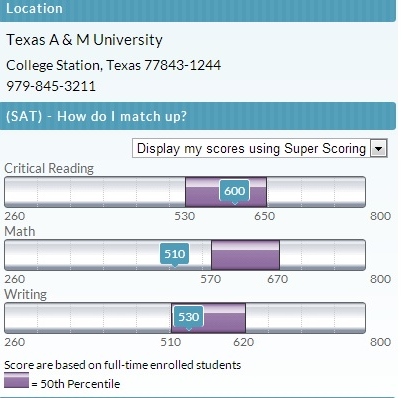Click the Math purple percentile range bar
Viewport: 402px width, 398px height.
[245, 255]
